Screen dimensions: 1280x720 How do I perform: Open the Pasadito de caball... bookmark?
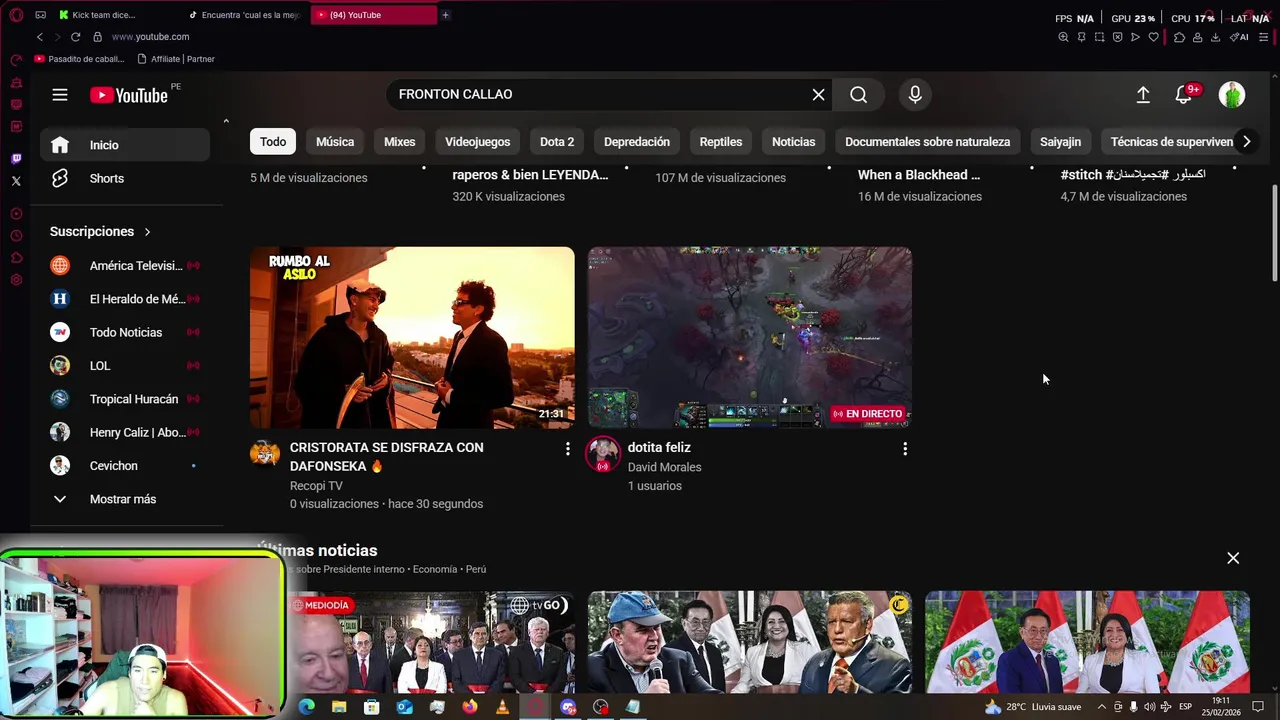click(79, 59)
